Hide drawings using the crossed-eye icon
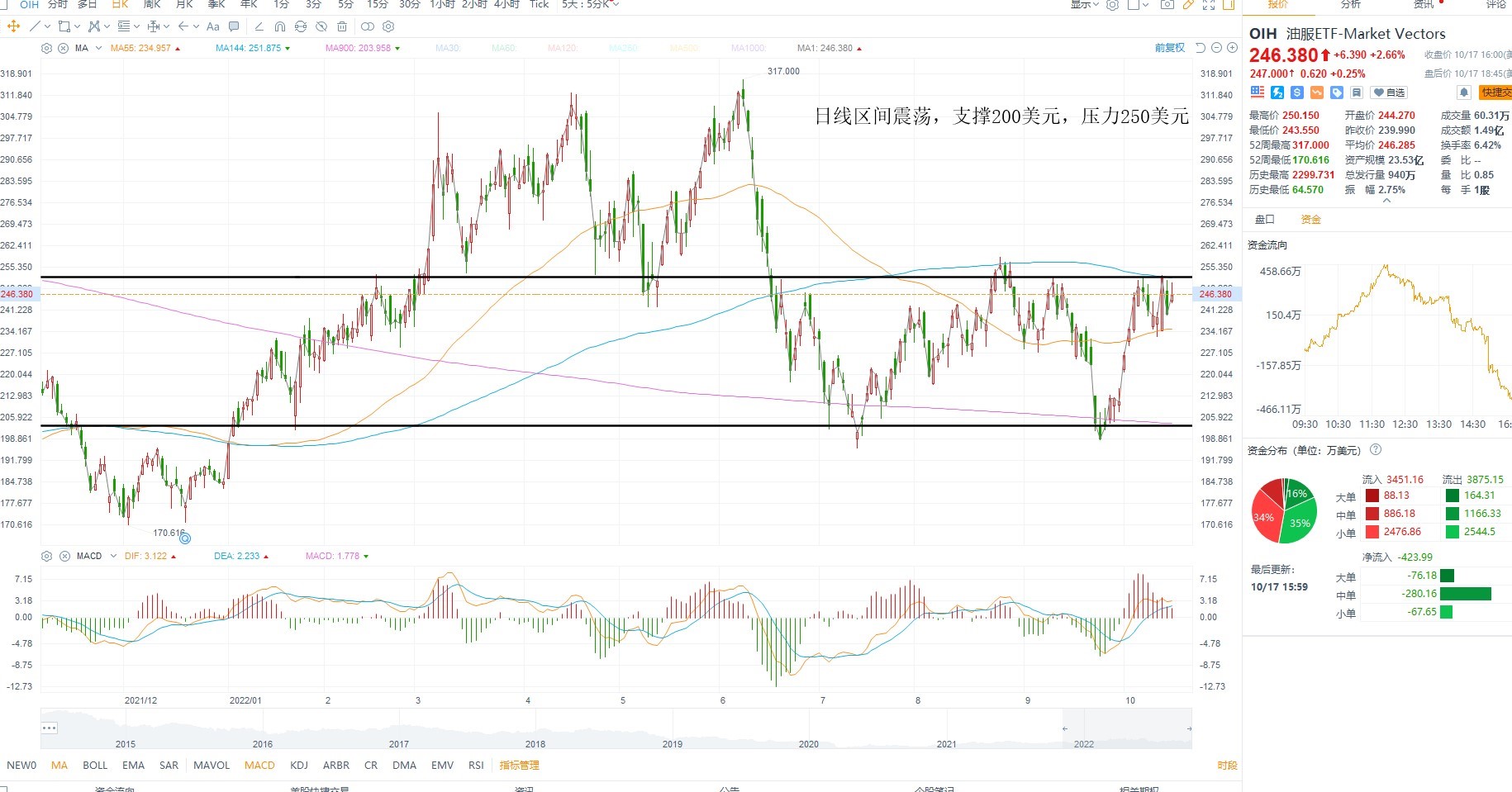The width and height of the screenshot is (1512, 792). pyautogui.click(x=321, y=26)
